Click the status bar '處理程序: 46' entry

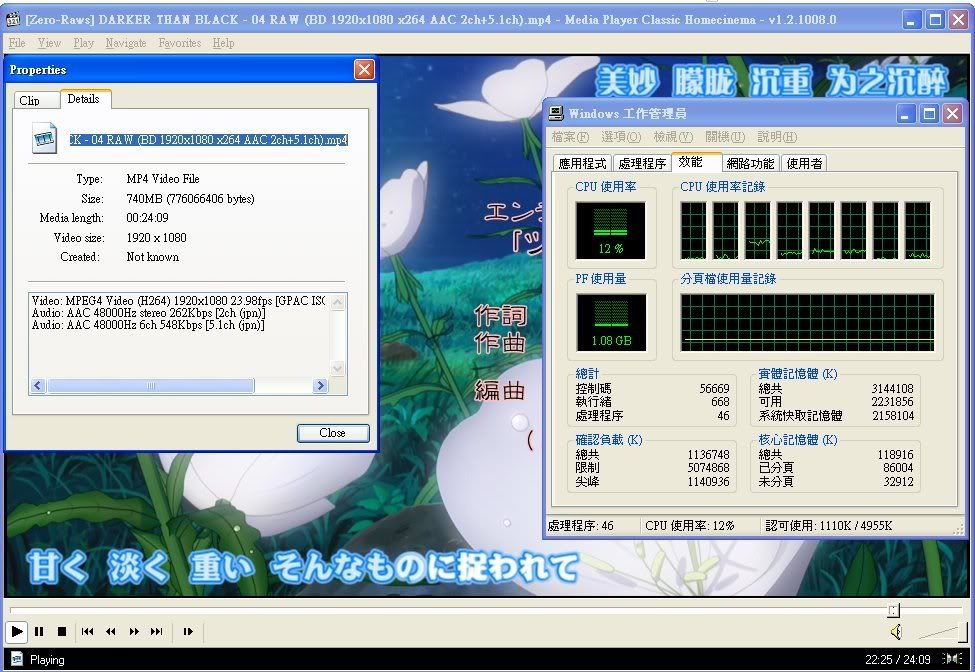tap(580, 526)
